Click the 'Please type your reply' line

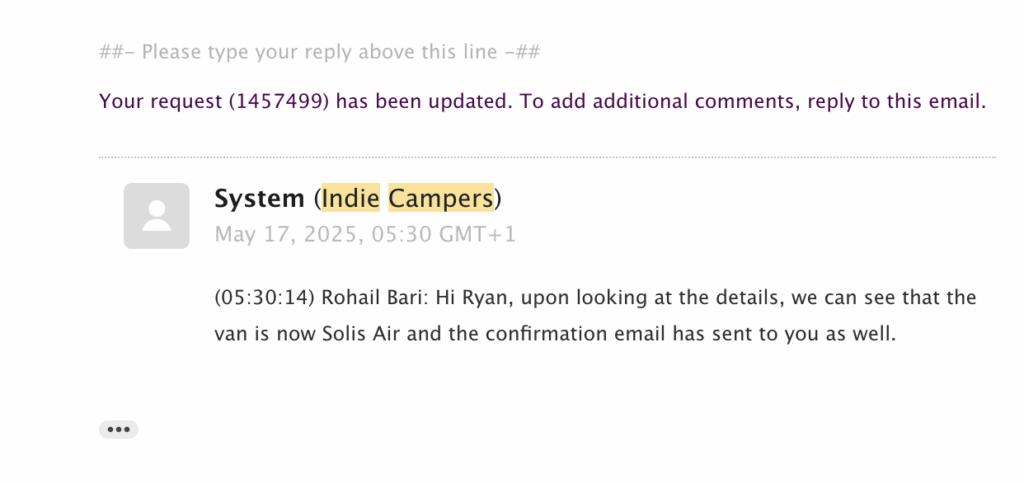pyautogui.click(x=320, y=52)
